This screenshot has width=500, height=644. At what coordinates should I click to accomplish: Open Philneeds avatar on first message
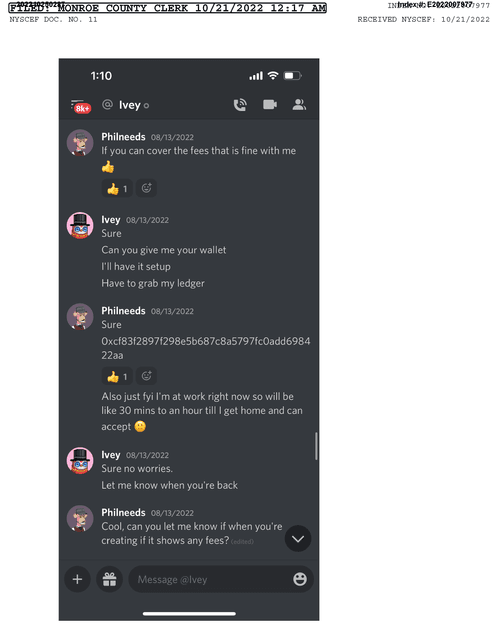[80, 143]
